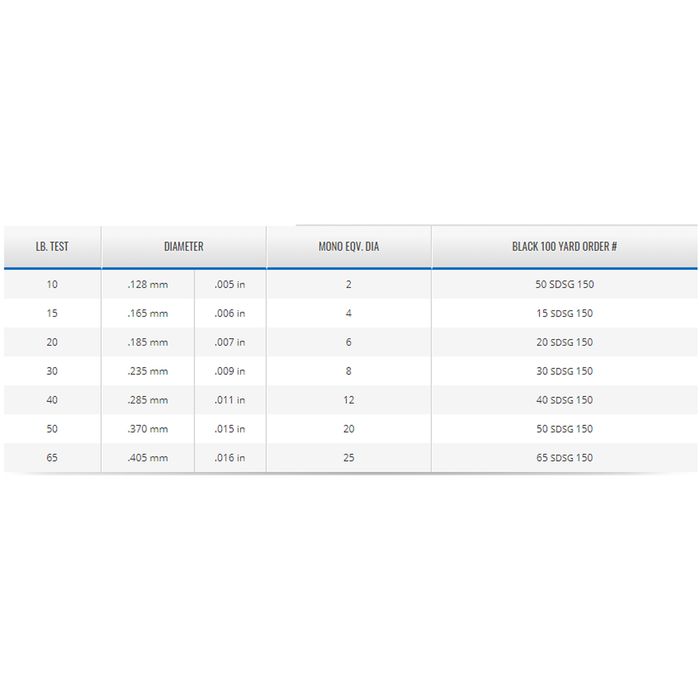Screen dimensions: 700x700
Task: Click the .128 mm diameter cell
Action: click(x=148, y=285)
